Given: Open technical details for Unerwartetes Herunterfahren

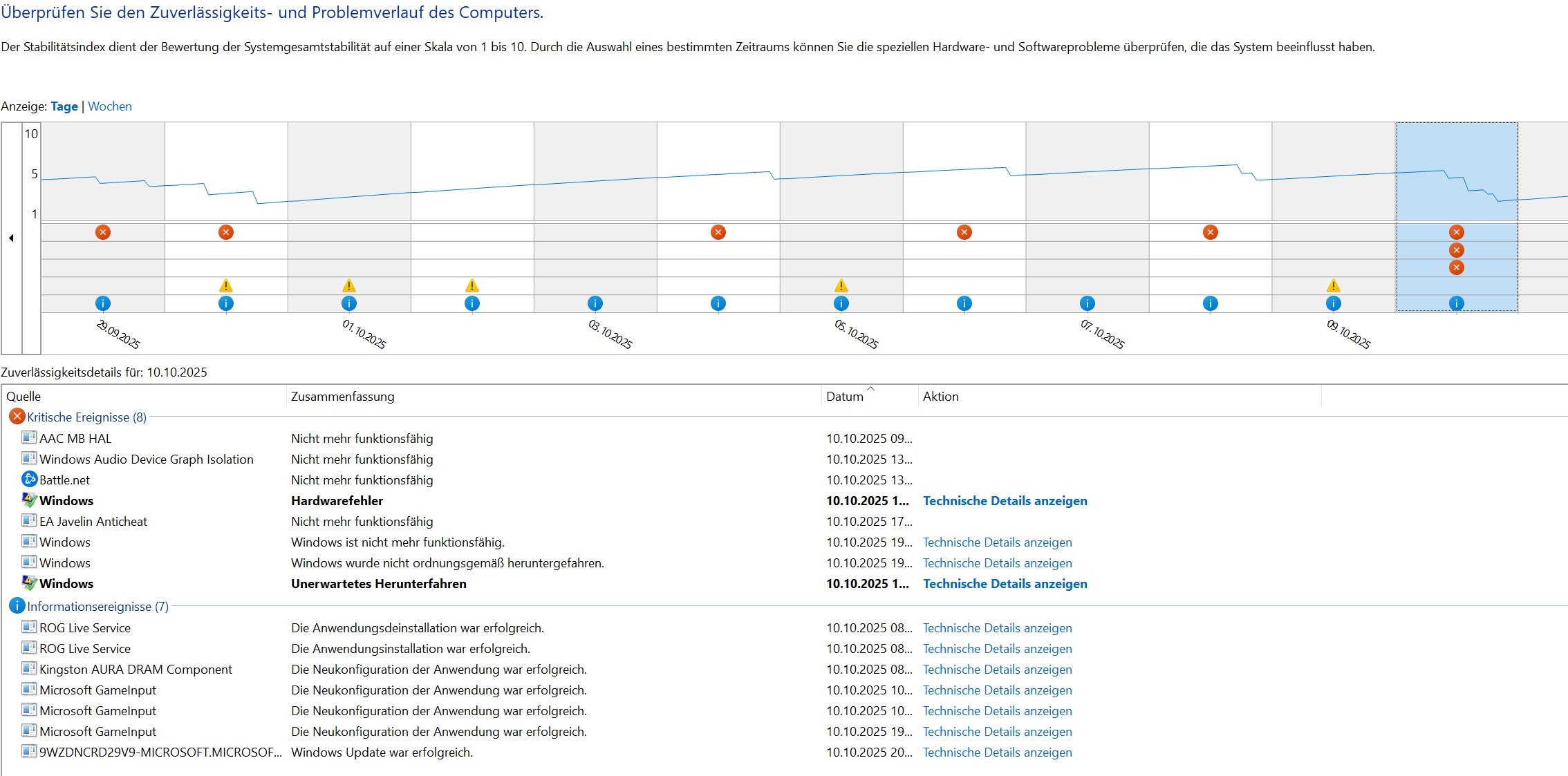Looking at the screenshot, I should click(x=1005, y=584).
